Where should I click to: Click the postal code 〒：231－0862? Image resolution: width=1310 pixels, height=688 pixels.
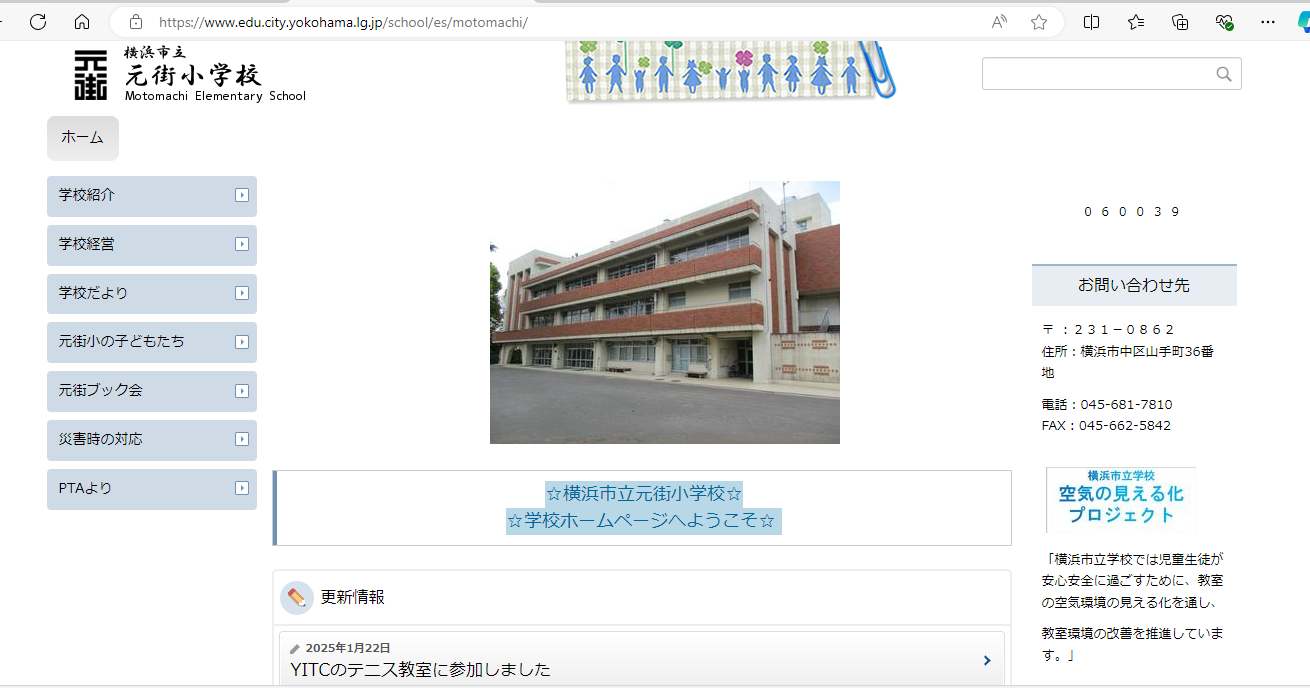(x=1108, y=330)
